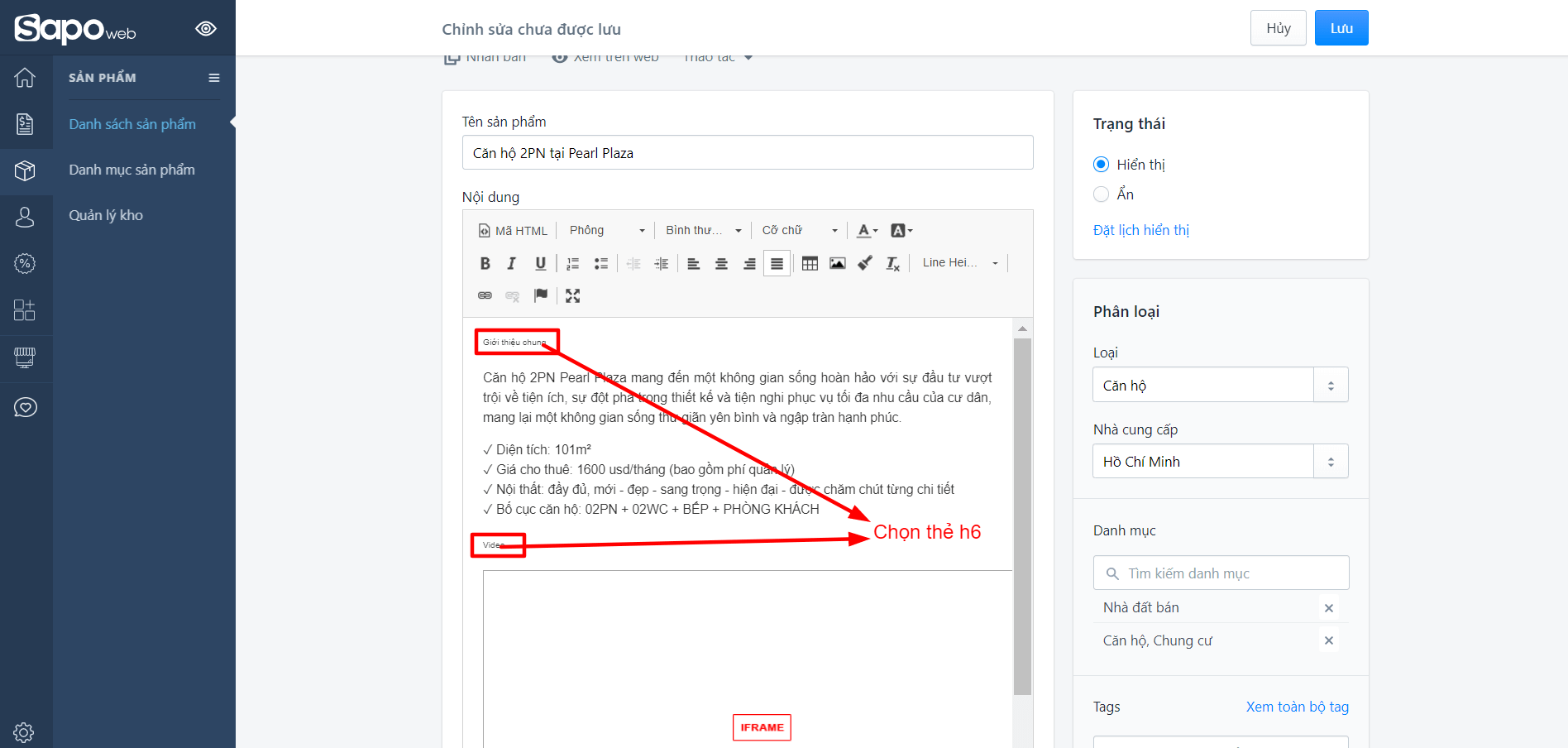Viewport: 1568px width, 748px height.
Task: Open the orders icon in sidebar
Action: [25, 124]
